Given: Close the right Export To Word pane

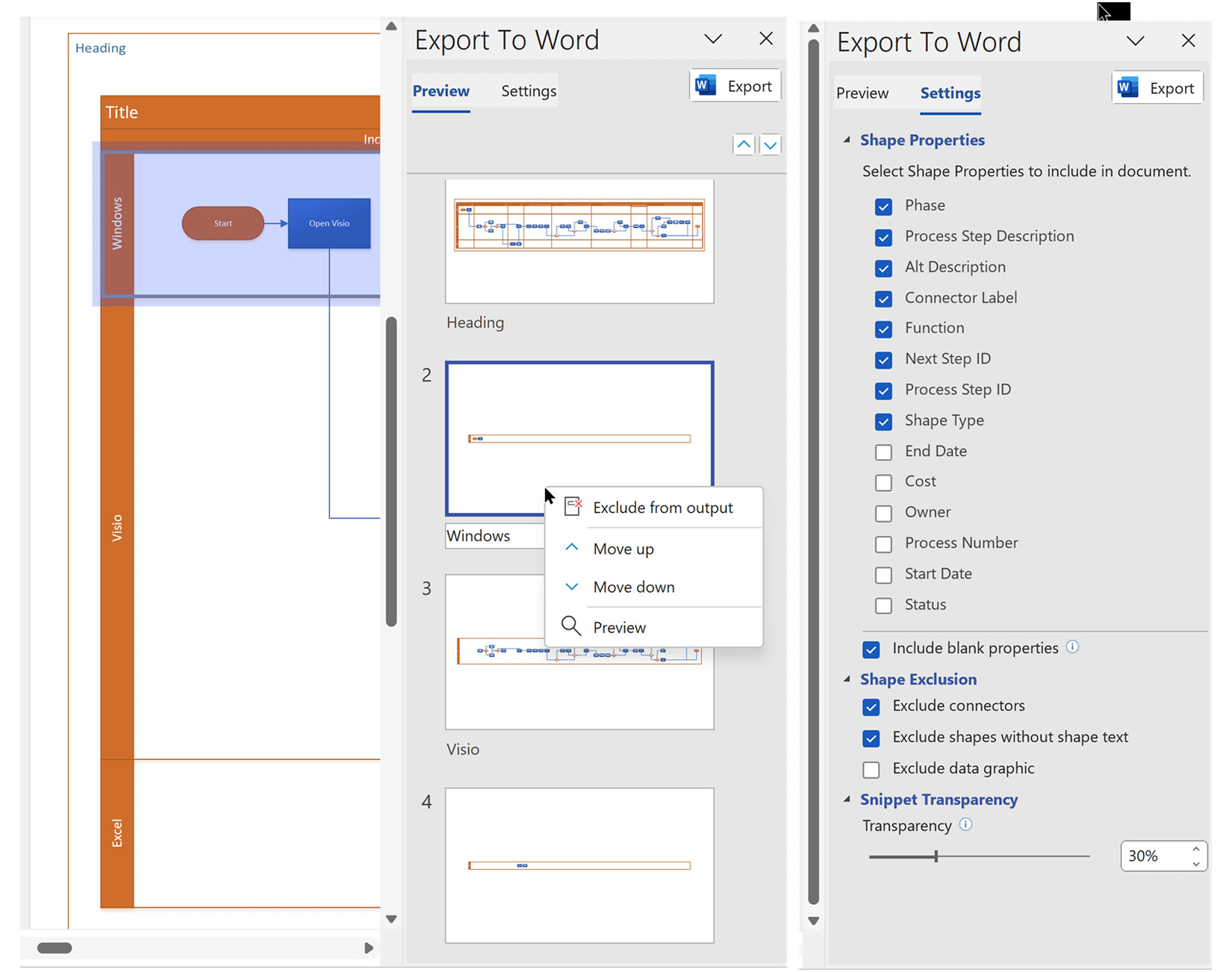Looking at the screenshot, I should tap(1189, 41).
